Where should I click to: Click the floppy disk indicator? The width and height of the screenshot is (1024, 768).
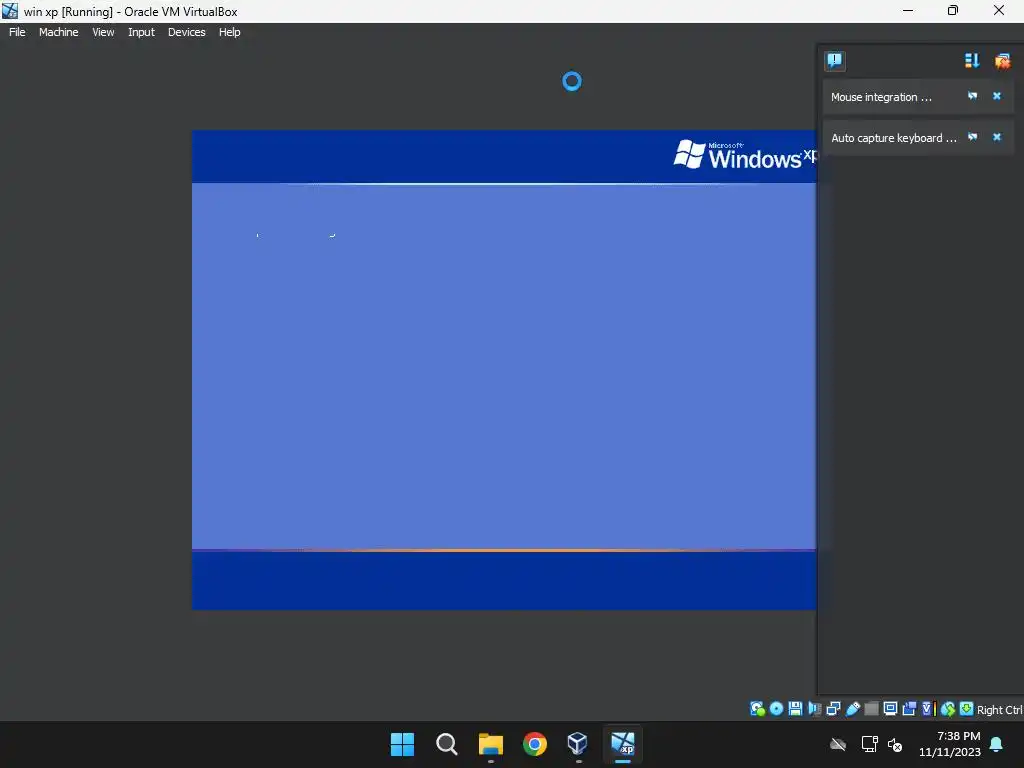click(795, 709)
